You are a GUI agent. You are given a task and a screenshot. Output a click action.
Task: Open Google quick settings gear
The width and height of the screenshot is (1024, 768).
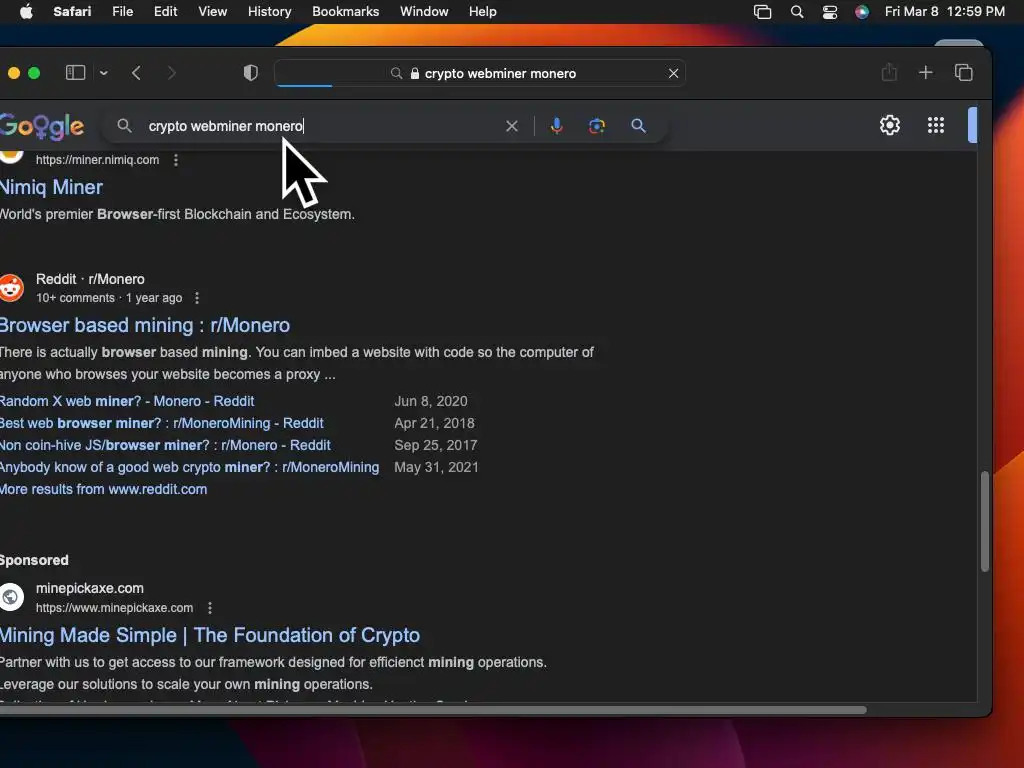click(x=889, y=125)
